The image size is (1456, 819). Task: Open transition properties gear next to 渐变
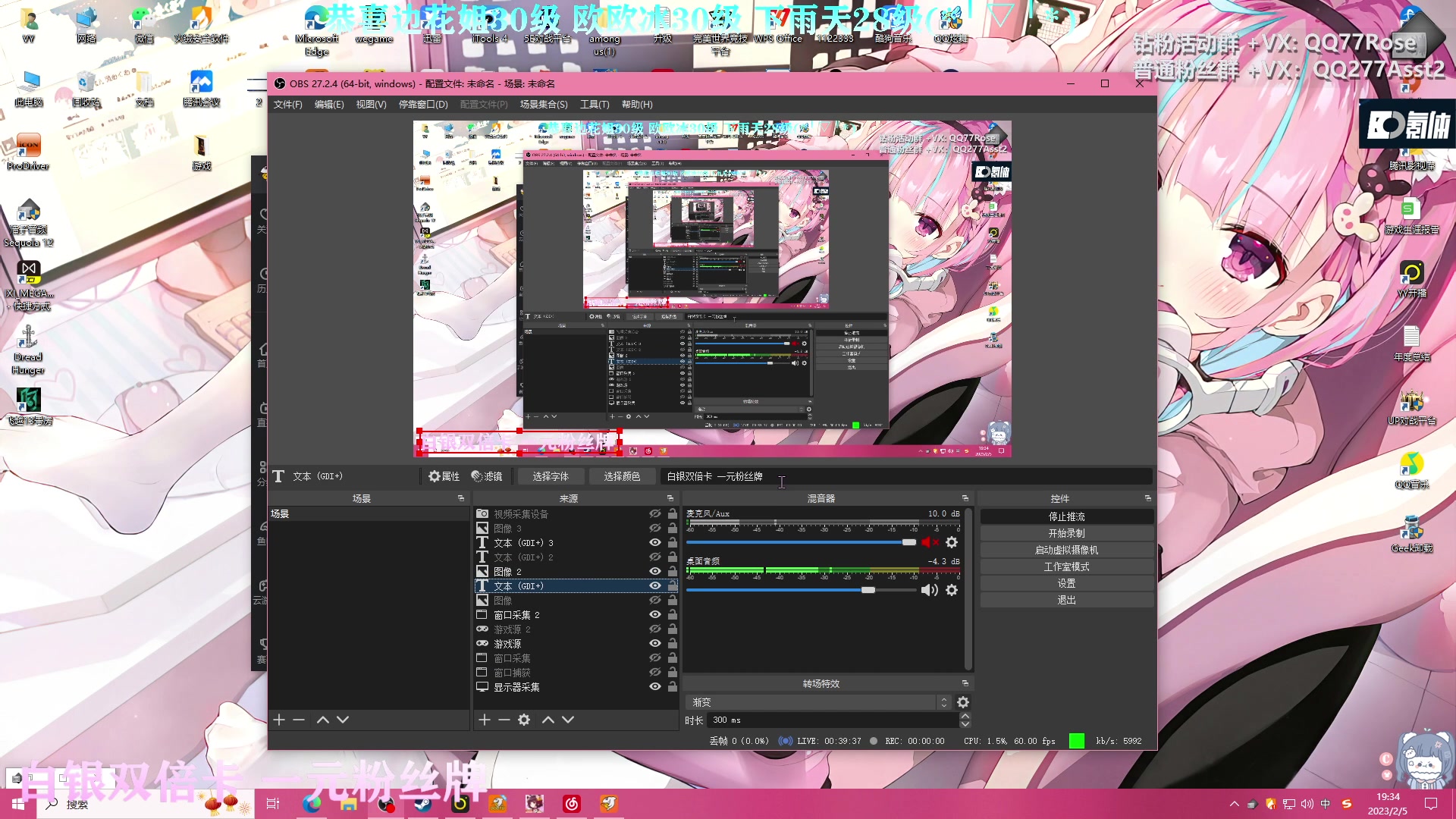pyautogui.click(x=963, y=702)
